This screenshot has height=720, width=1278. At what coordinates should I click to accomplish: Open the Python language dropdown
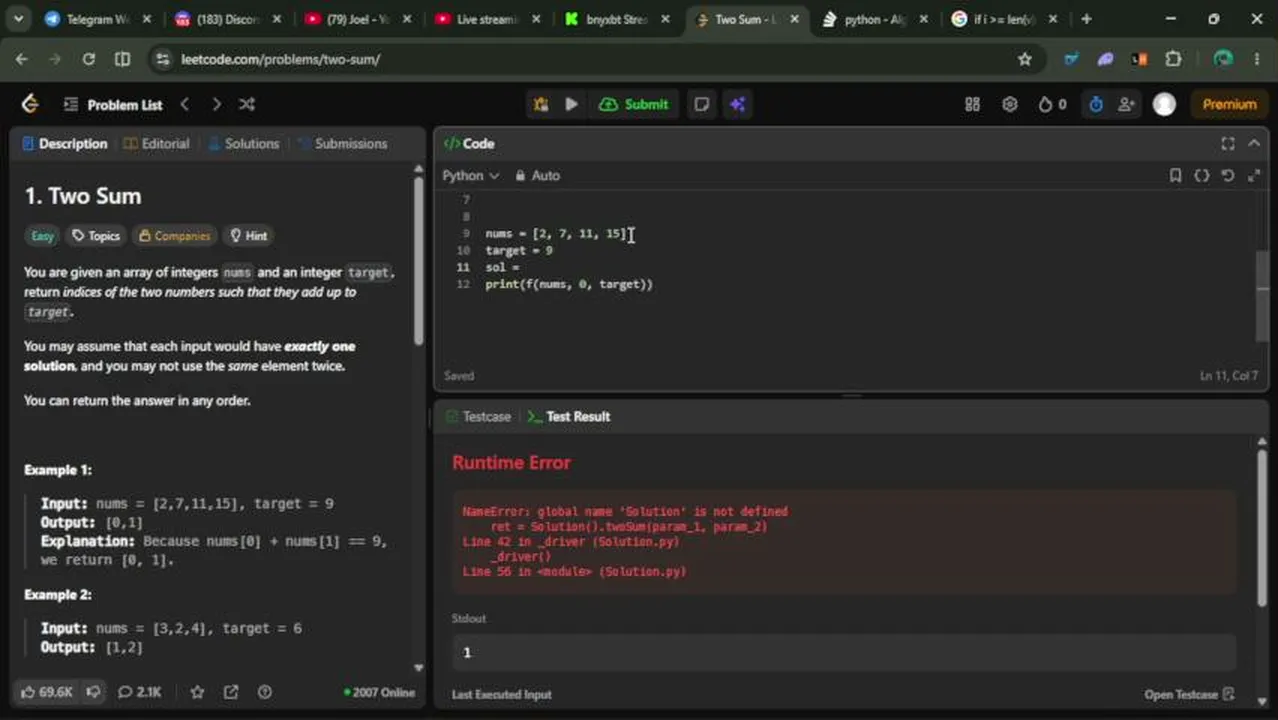tap(471, 175)
